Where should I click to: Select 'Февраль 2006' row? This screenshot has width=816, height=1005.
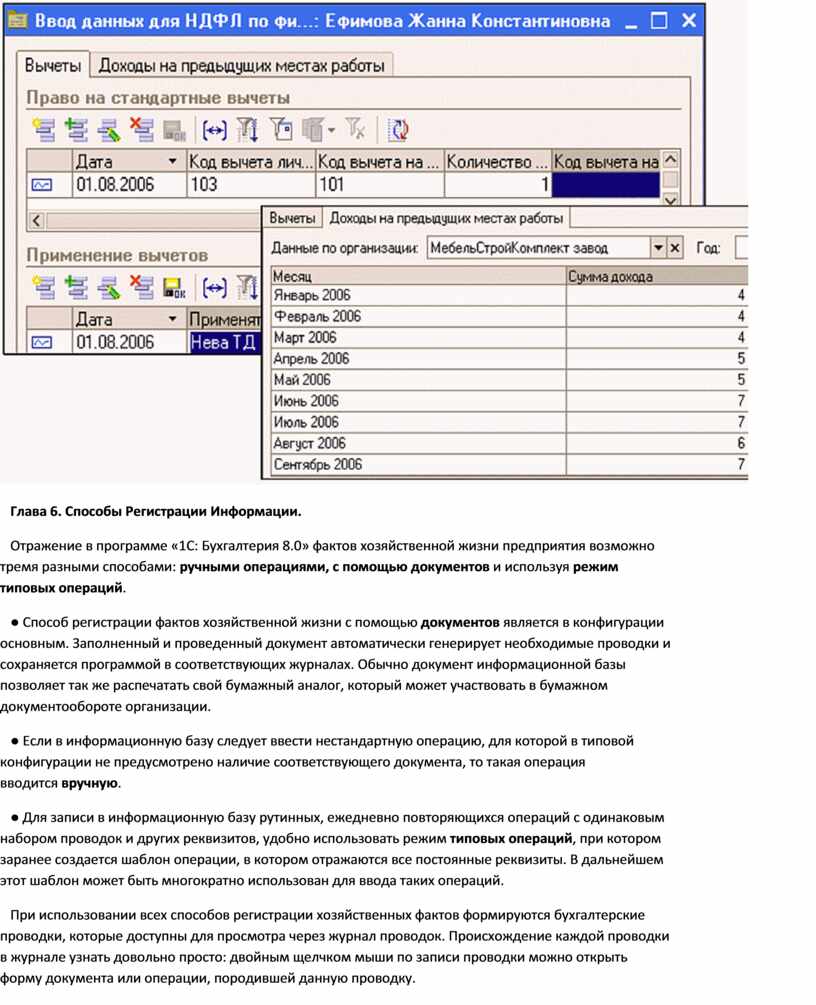click(509, 317)
